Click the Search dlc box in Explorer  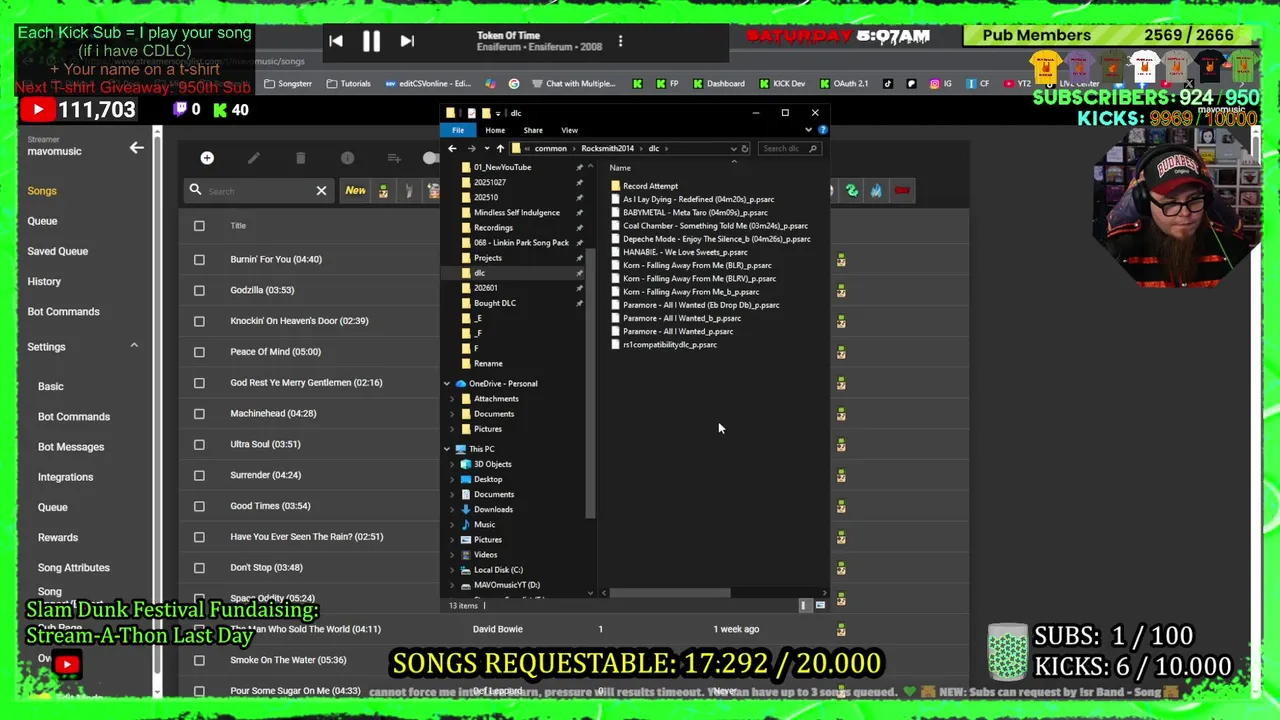tap(789, 148)
